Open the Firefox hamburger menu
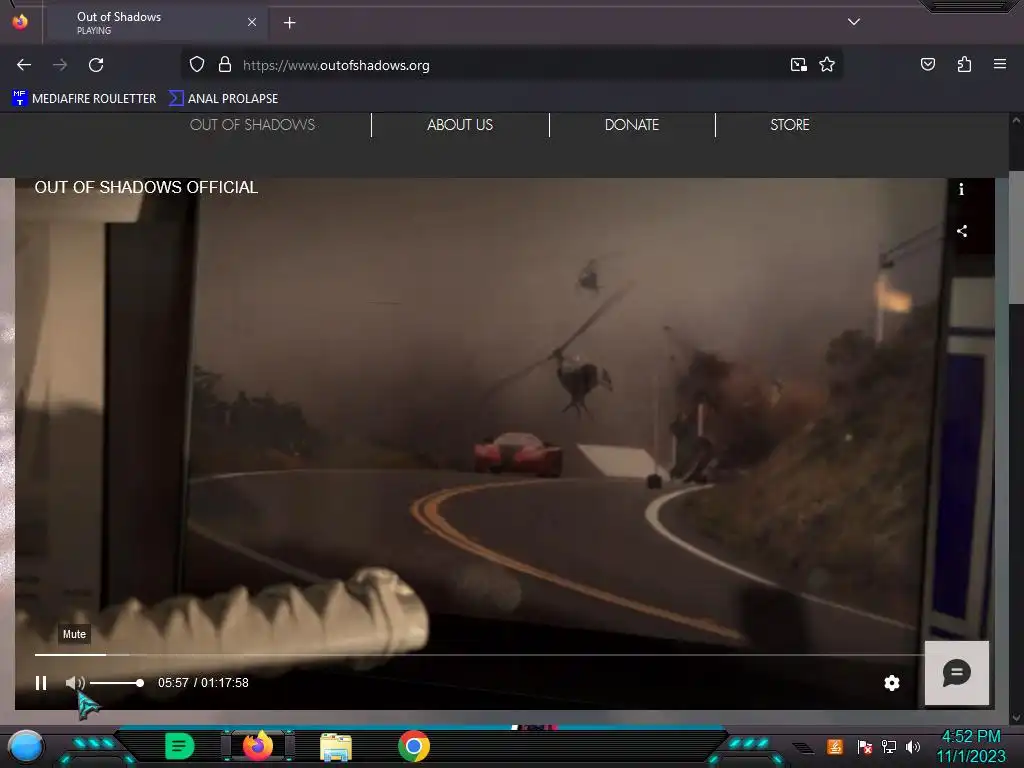 point(1000,64)
